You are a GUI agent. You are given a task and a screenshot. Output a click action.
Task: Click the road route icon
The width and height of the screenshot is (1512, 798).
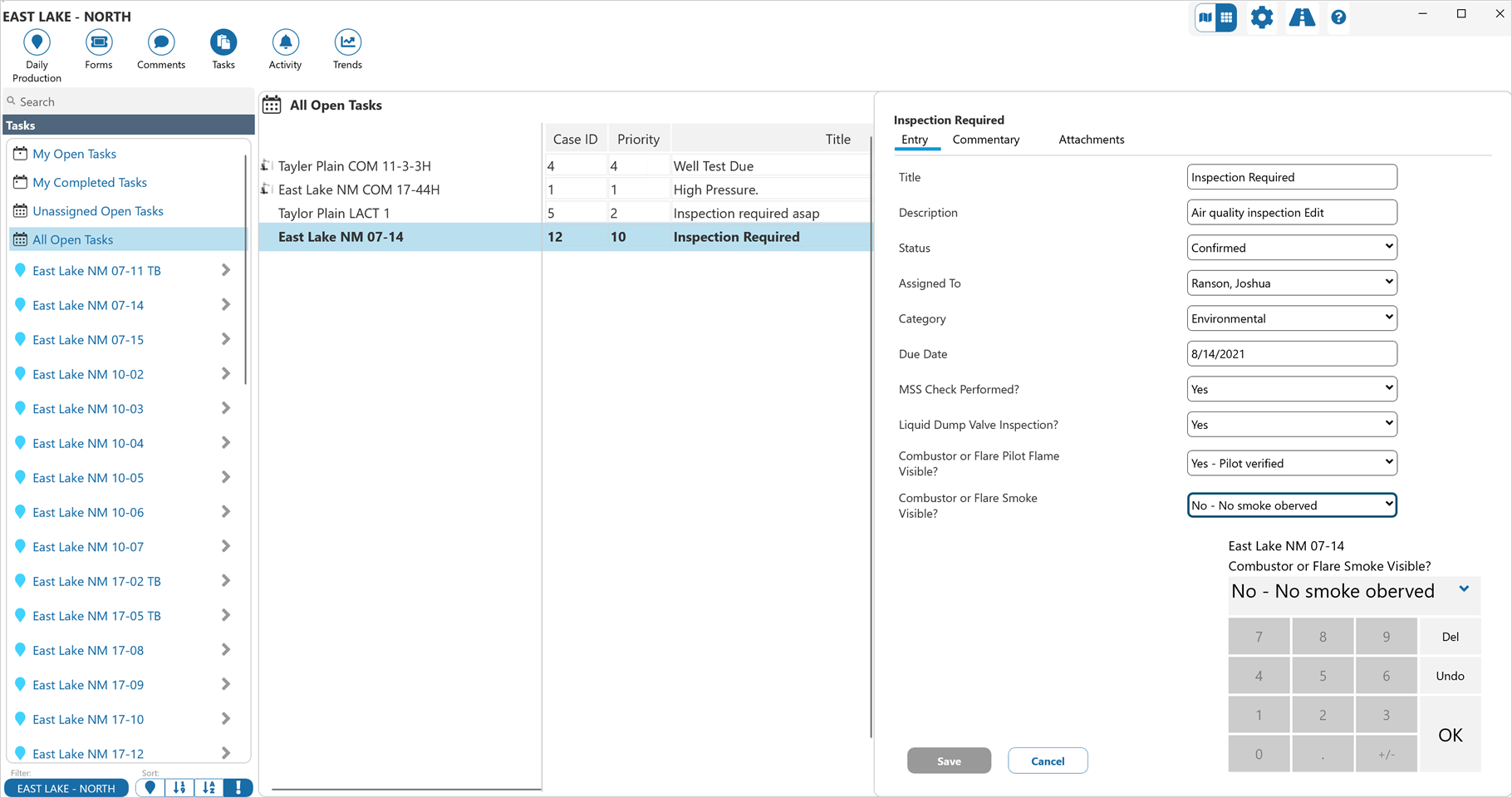tap(1301, 17)
